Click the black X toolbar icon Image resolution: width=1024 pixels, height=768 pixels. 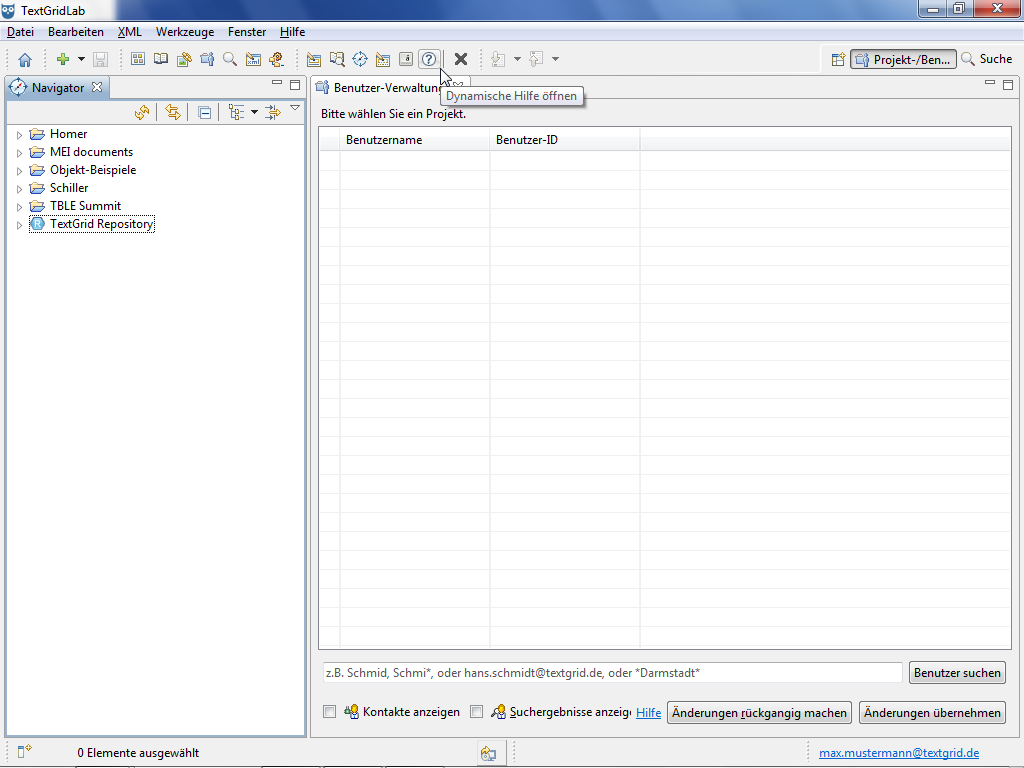461,60
